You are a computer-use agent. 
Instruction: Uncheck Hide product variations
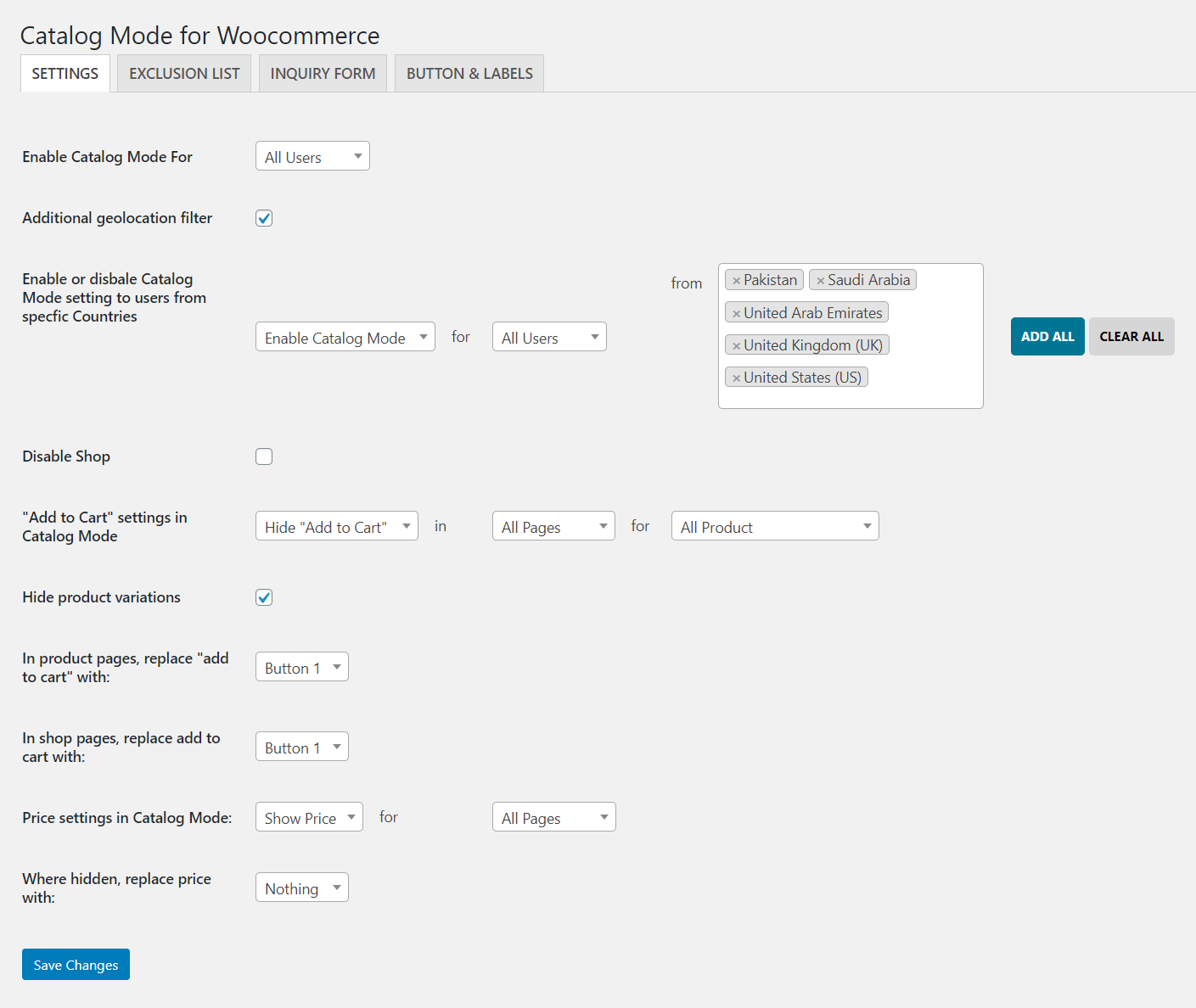tap(264, 597)
